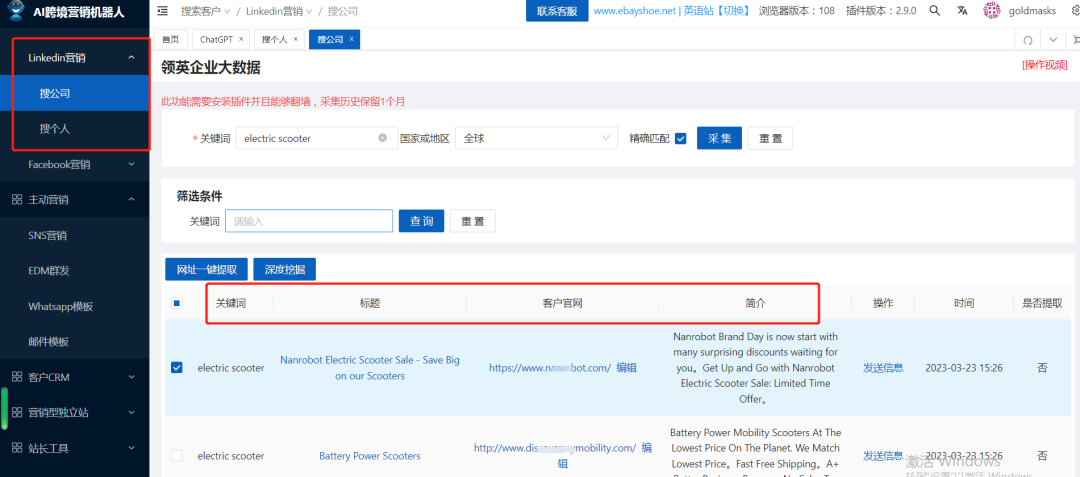Image resolution: width=1080 pixels, height=477 pixels.
Task: Switch to the ChatGPT tab
Action: point(221,40)
